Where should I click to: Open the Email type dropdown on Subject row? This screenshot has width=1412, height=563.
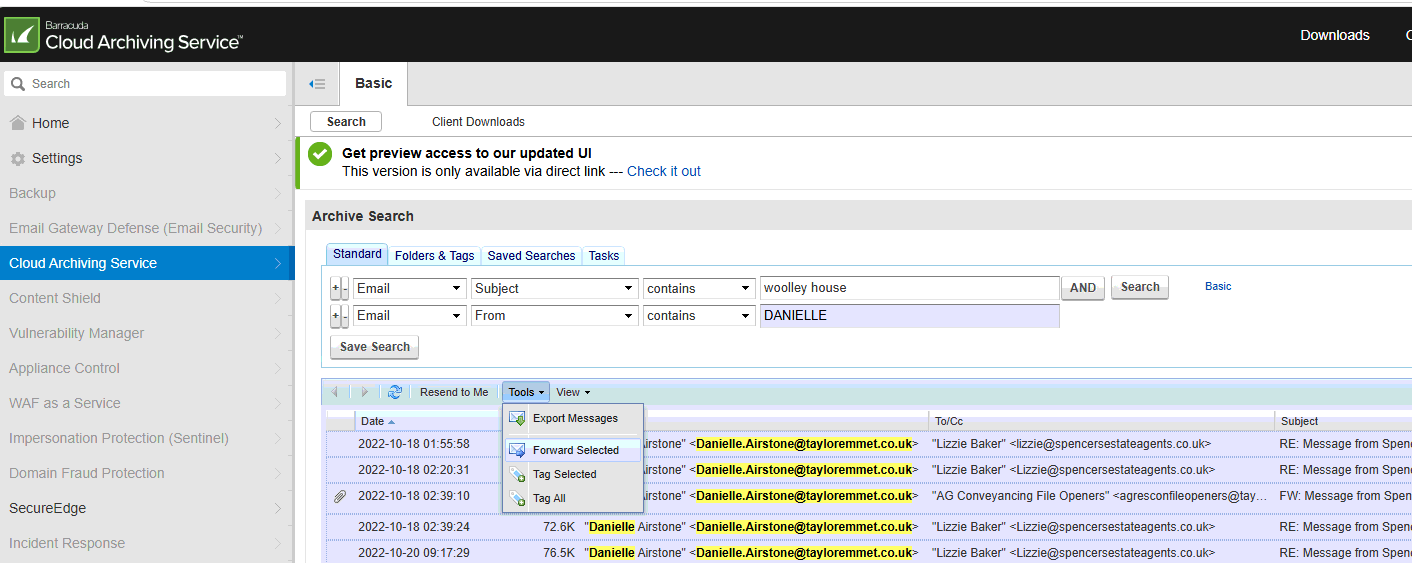coord(409,288)
